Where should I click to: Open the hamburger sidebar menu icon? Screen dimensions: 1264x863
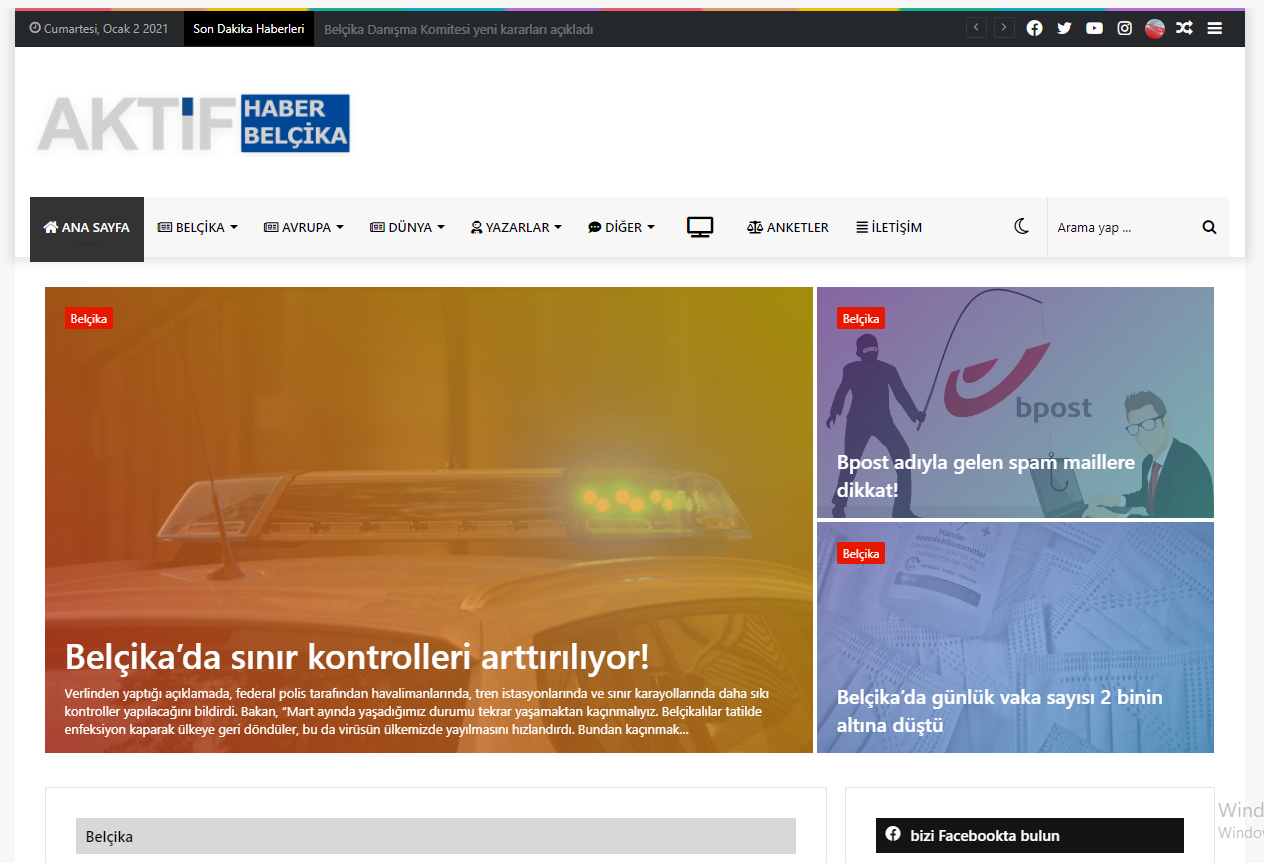(x=1214, y=28)
